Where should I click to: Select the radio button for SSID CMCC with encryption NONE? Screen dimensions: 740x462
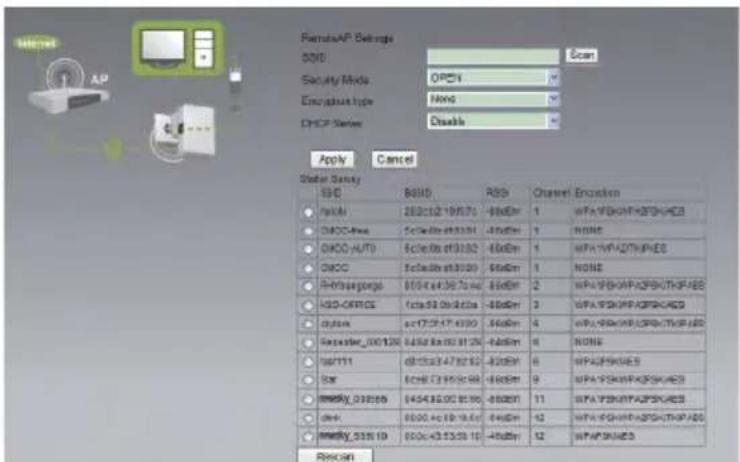point(308,268)
